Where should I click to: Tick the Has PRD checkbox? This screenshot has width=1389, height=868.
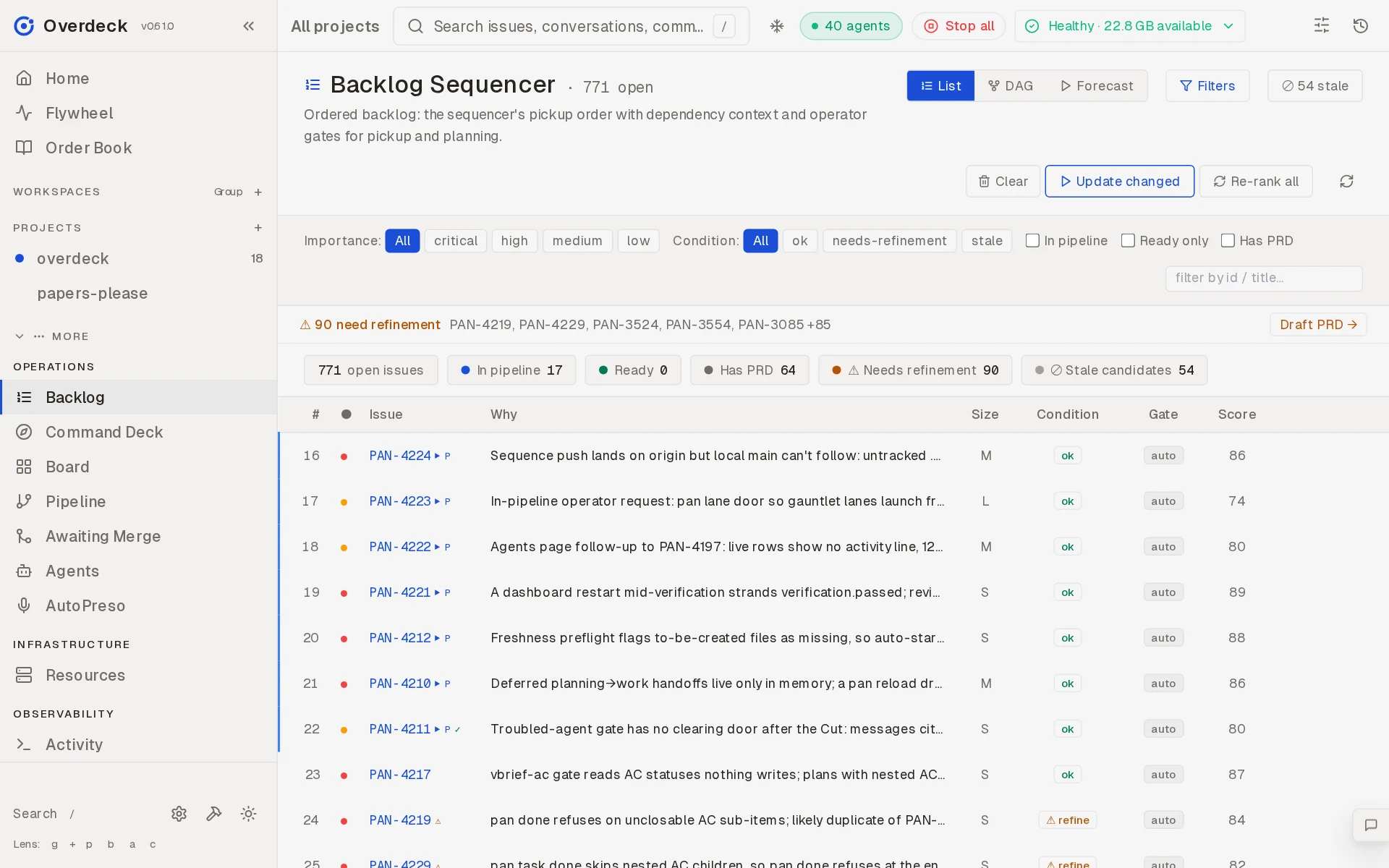pos(1228,241)
